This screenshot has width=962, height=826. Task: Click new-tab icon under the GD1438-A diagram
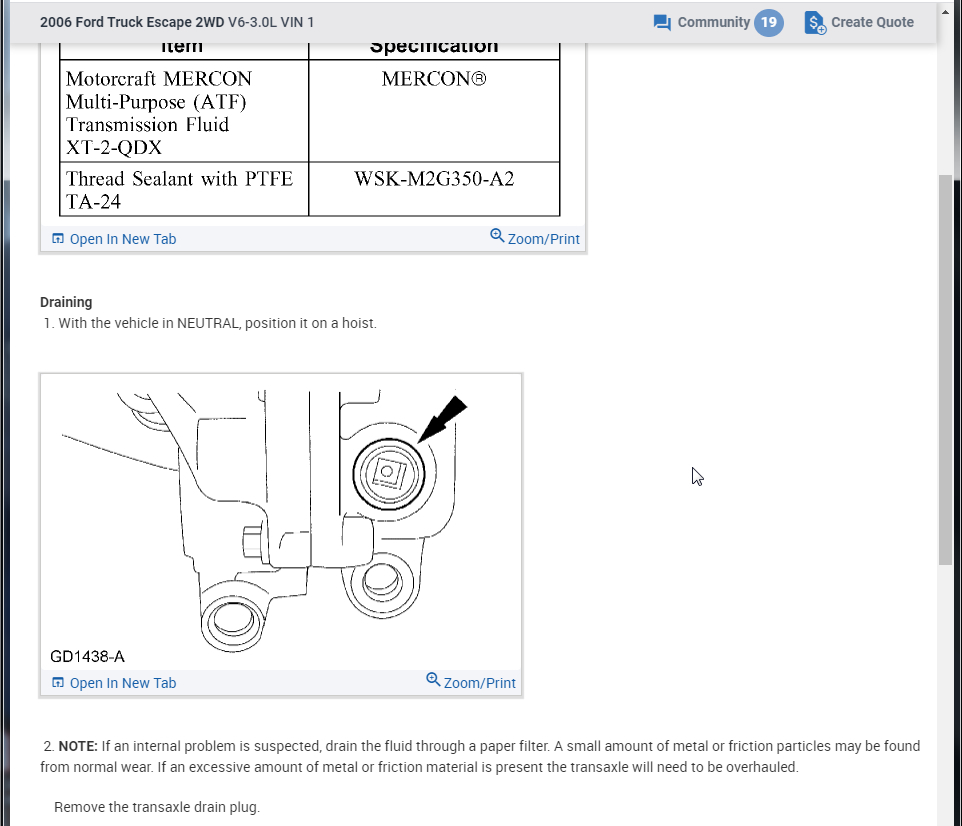click(58, 682)
